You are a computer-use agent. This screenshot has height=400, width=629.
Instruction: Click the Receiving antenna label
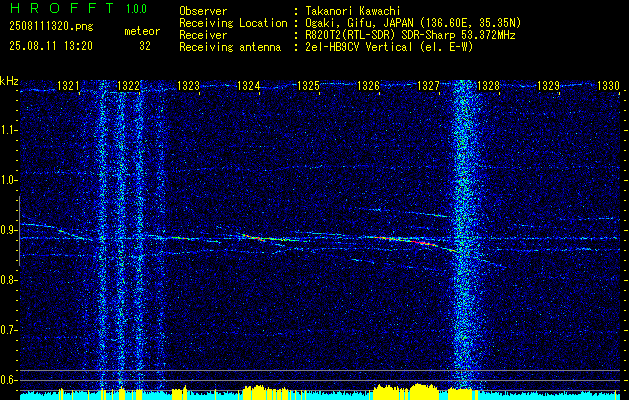click(x=230, y=47)
